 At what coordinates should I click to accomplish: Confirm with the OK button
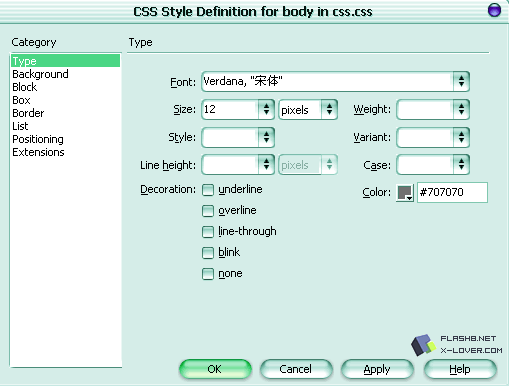coord(215,369)
